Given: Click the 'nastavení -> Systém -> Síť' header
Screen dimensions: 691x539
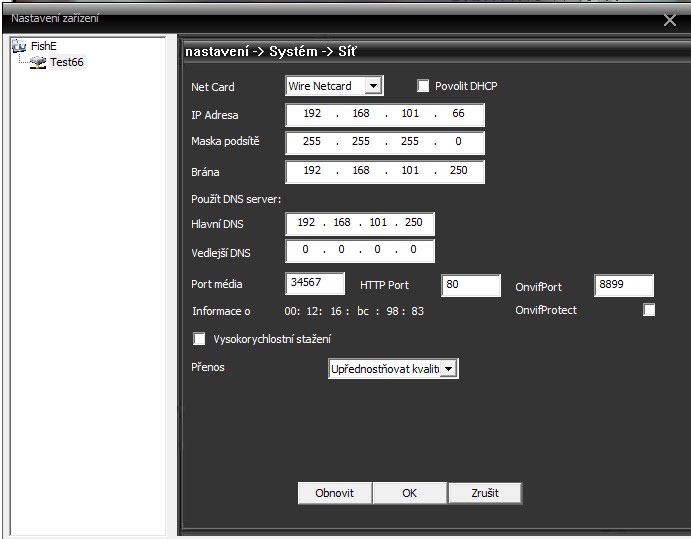Looking at the screenshot, I should (x=271, y=52).
